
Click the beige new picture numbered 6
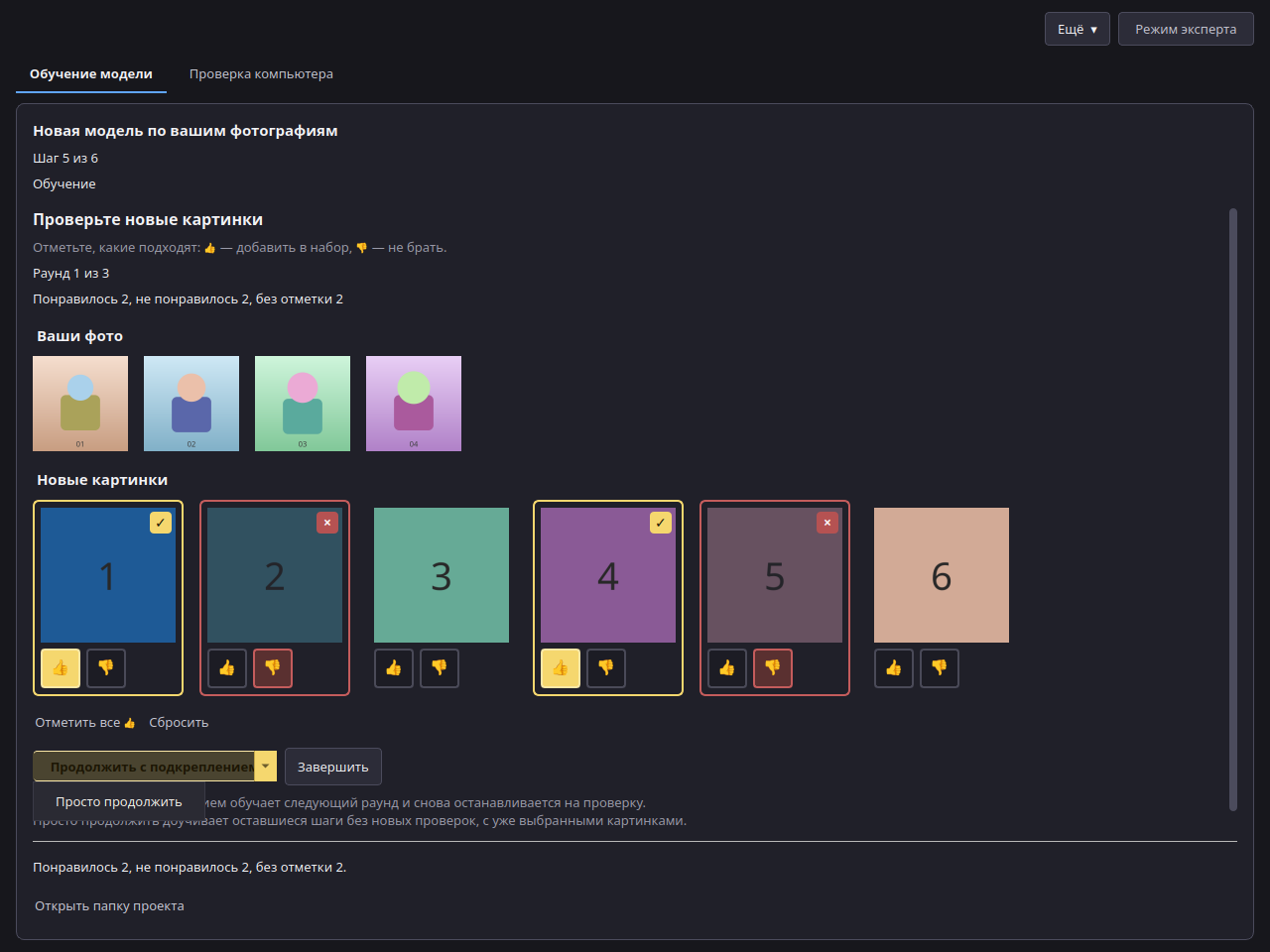point(942,575)
